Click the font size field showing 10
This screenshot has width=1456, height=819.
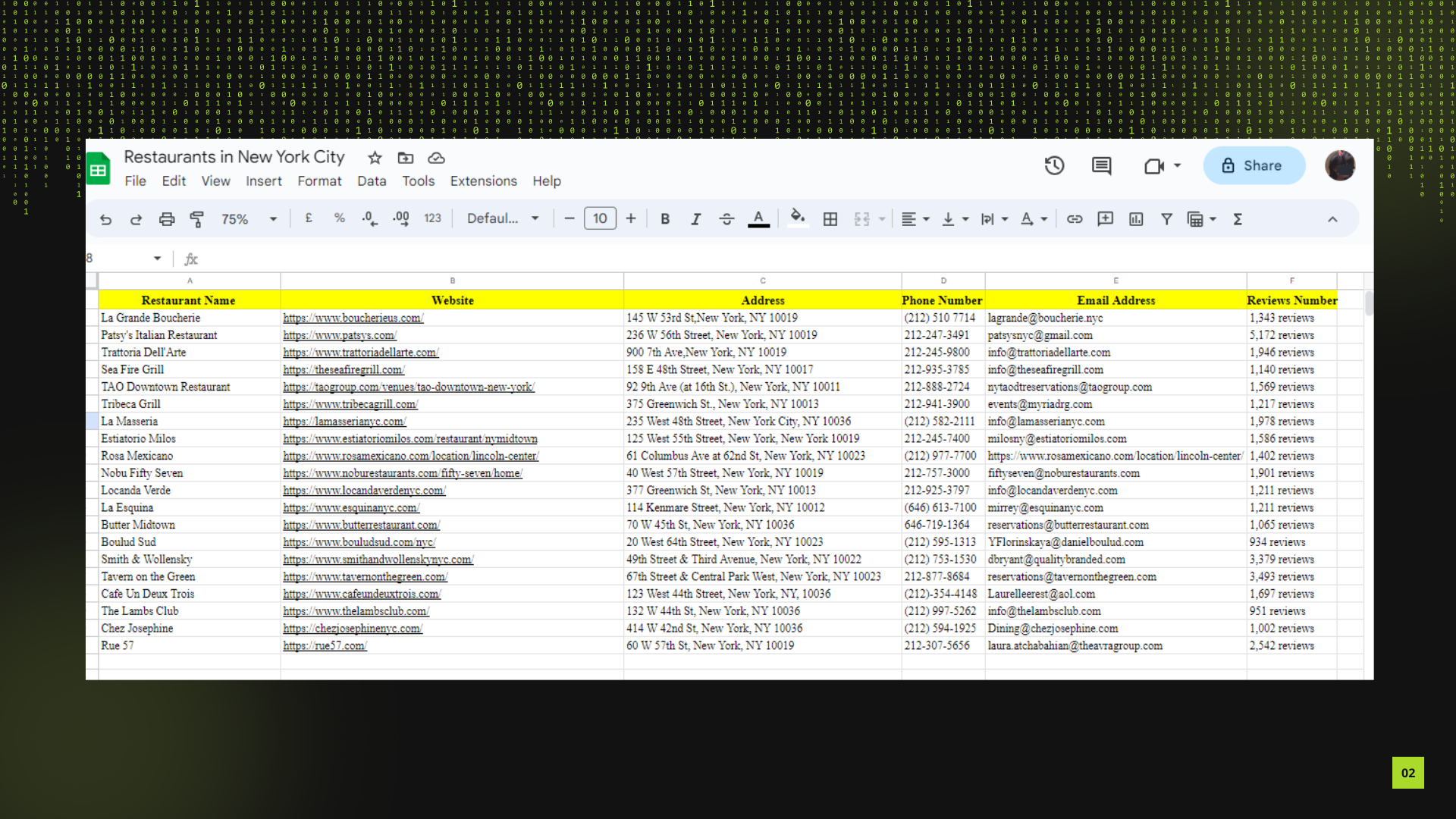click(x=600, y=218)
